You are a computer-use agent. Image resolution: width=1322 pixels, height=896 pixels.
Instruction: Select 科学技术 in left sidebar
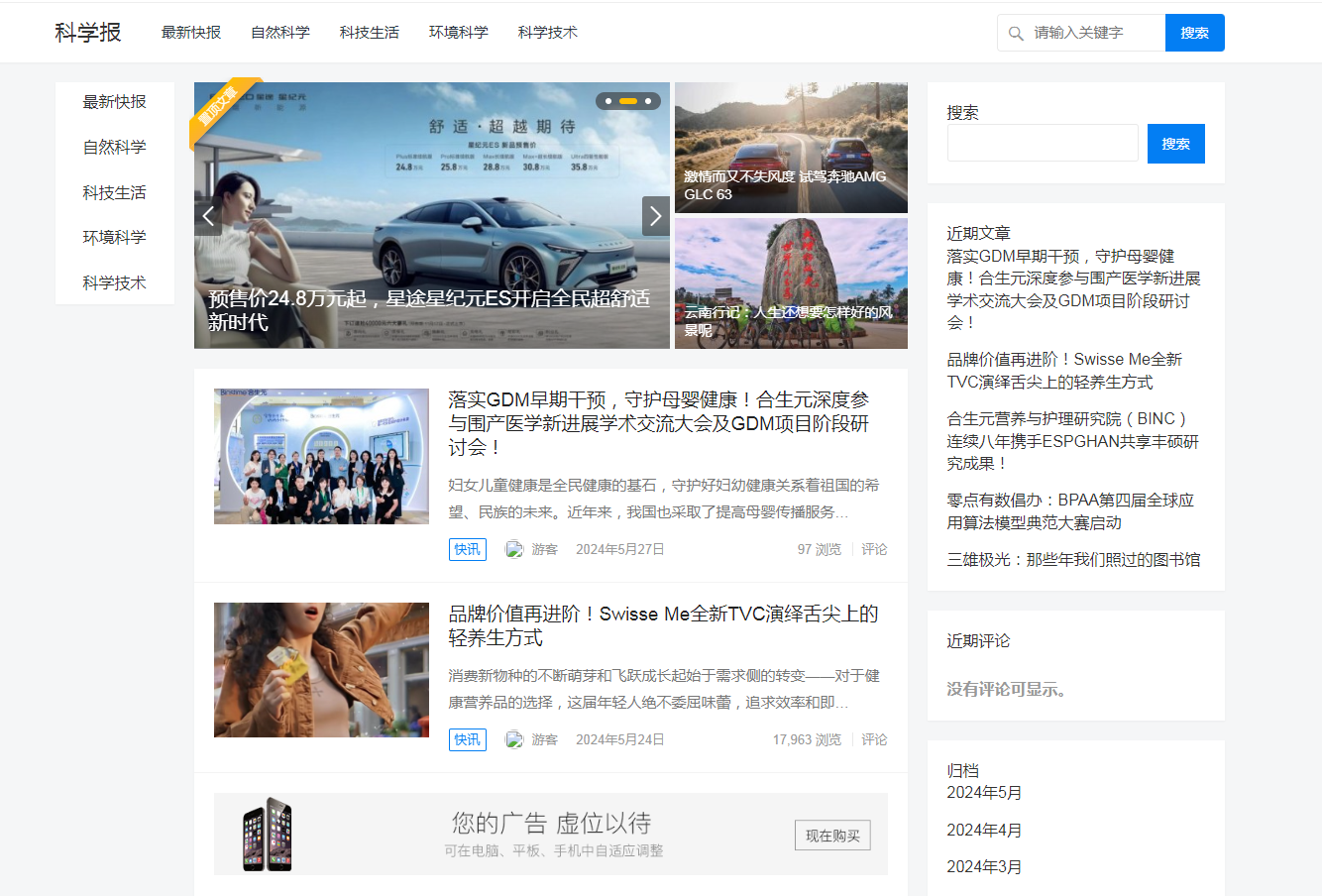click(115, 283)
